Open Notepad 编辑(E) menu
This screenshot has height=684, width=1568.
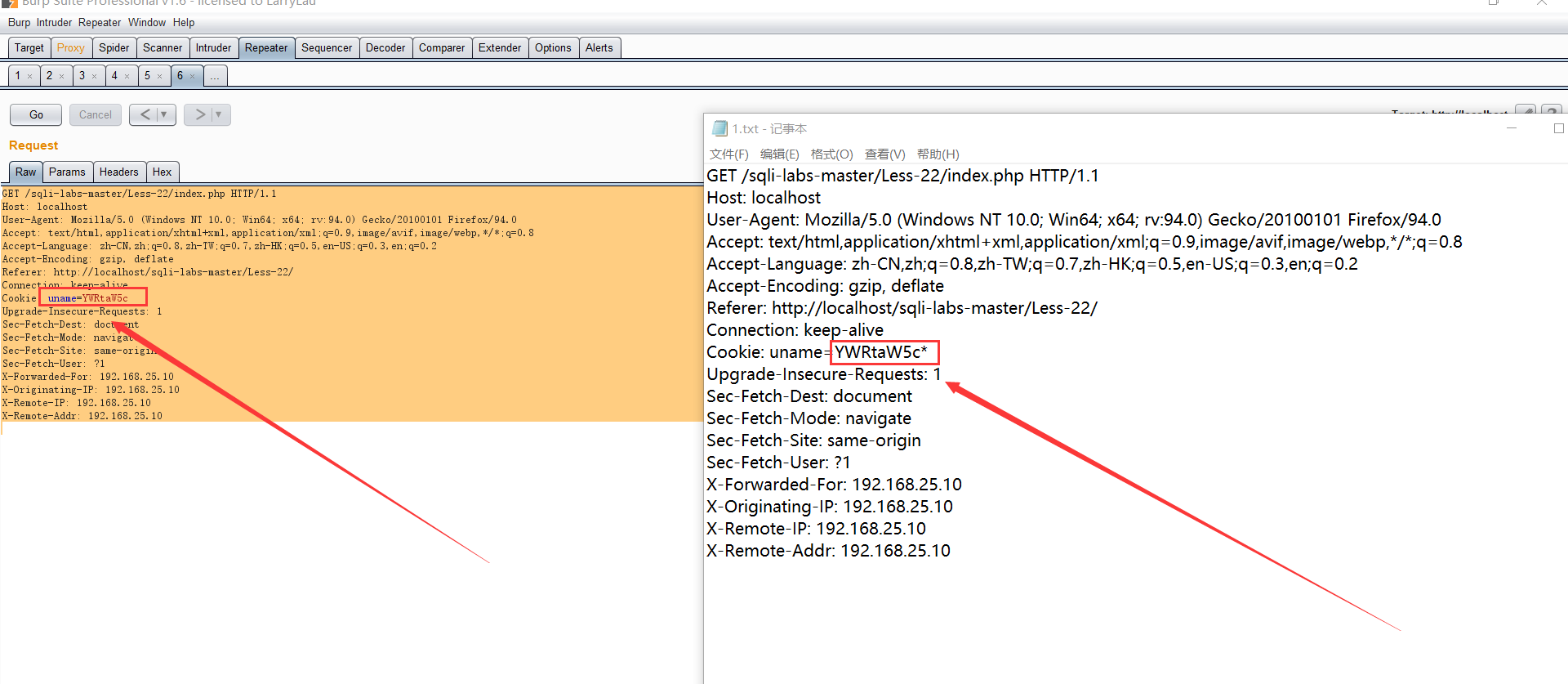point(779,154)
